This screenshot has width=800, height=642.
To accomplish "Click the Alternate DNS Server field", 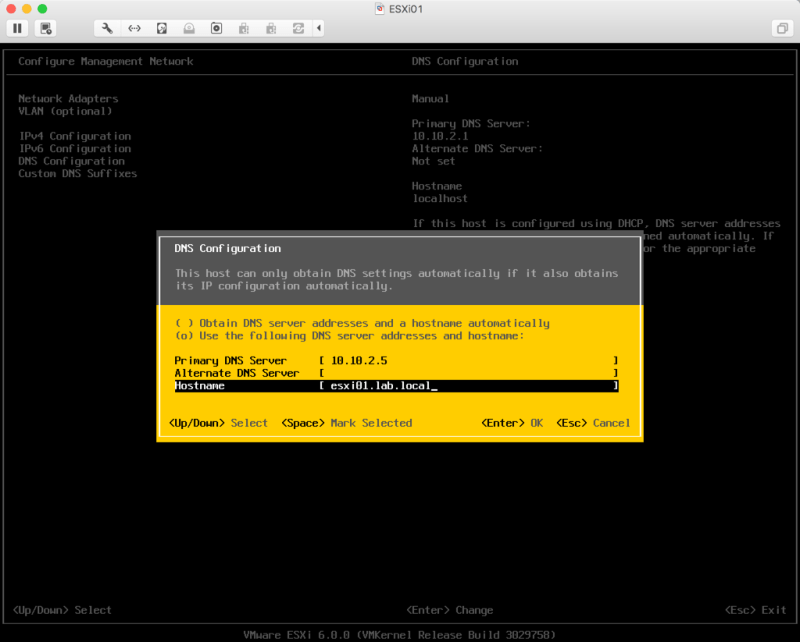I will pos(468,372).
